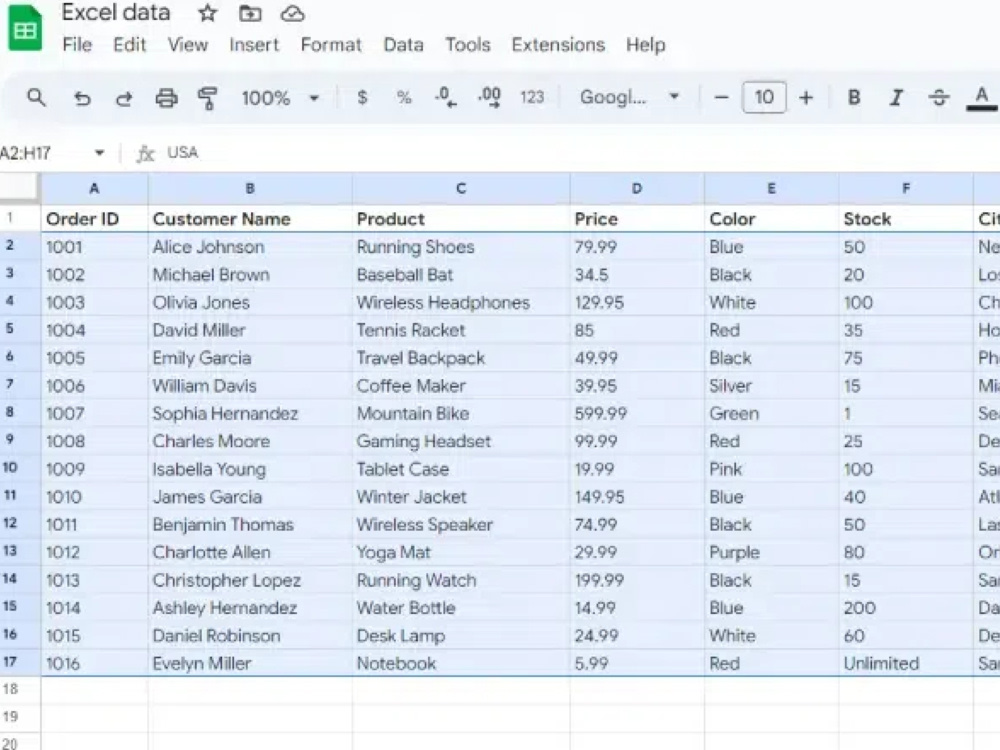Open the Insert menu

tap(254, 45)
